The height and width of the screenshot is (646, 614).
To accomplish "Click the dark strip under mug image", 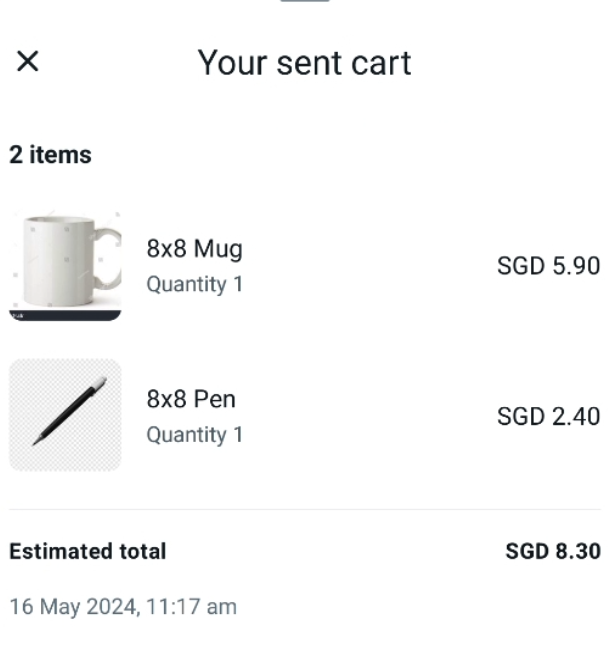I will pyautogui.click(x=65, y=316).
